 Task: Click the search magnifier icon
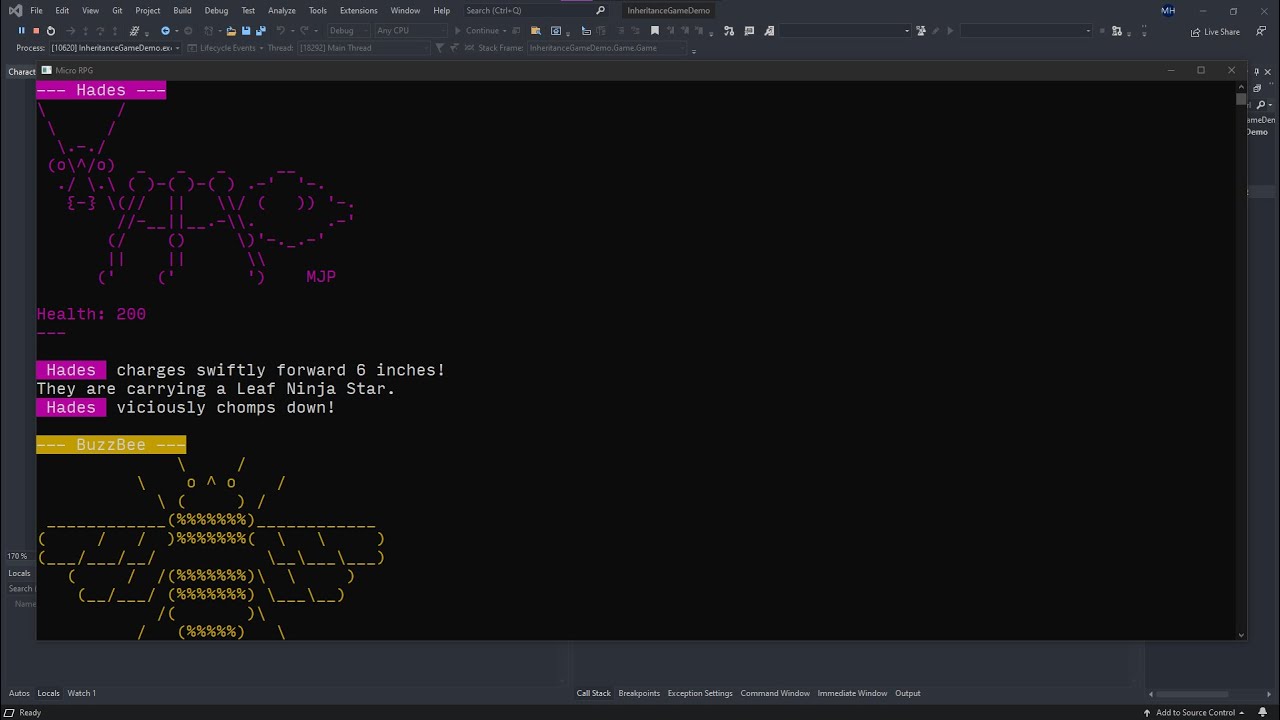600,10
